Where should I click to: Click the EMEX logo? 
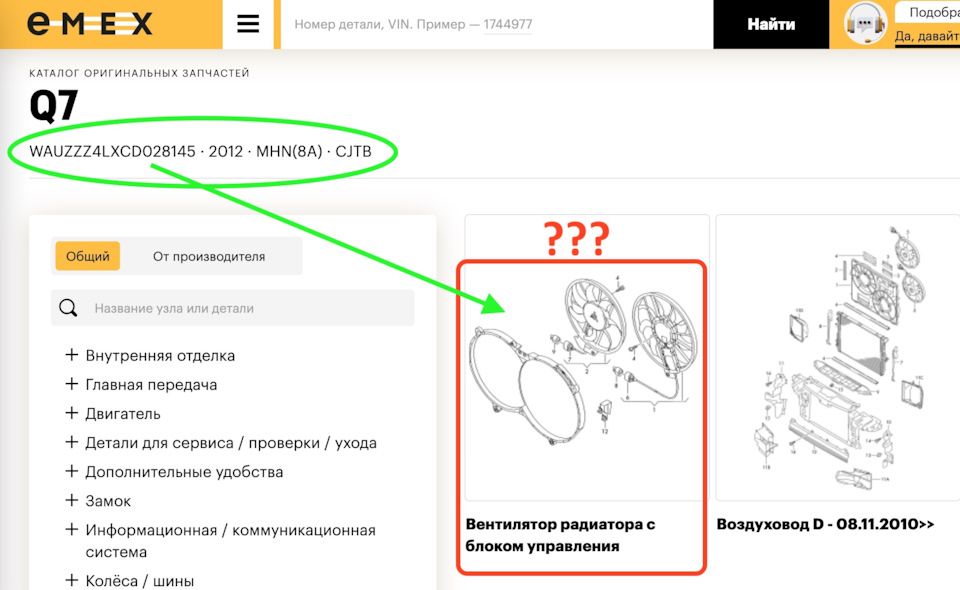90,23
